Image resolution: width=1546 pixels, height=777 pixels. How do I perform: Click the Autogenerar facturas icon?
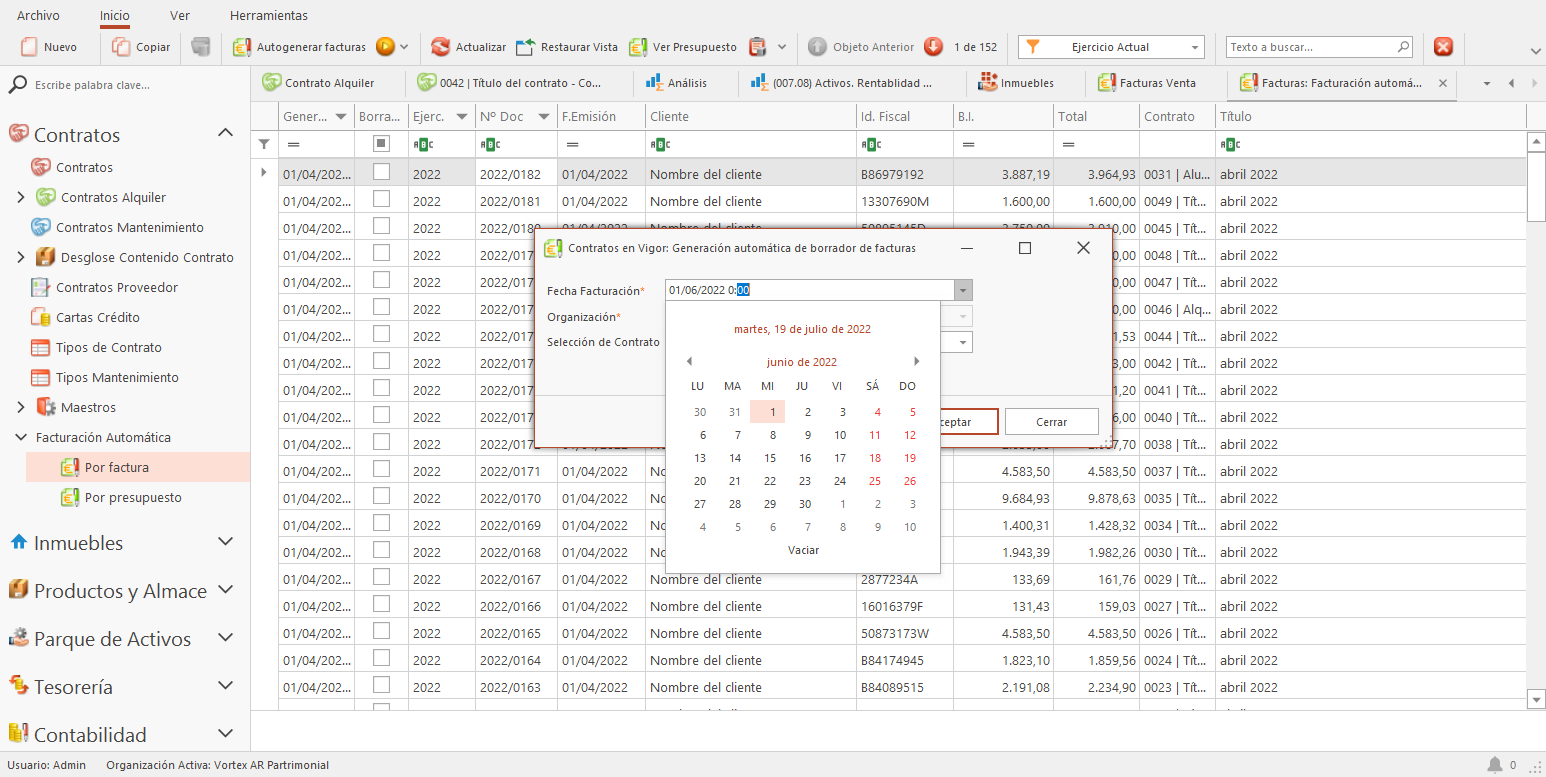[242, 47]
